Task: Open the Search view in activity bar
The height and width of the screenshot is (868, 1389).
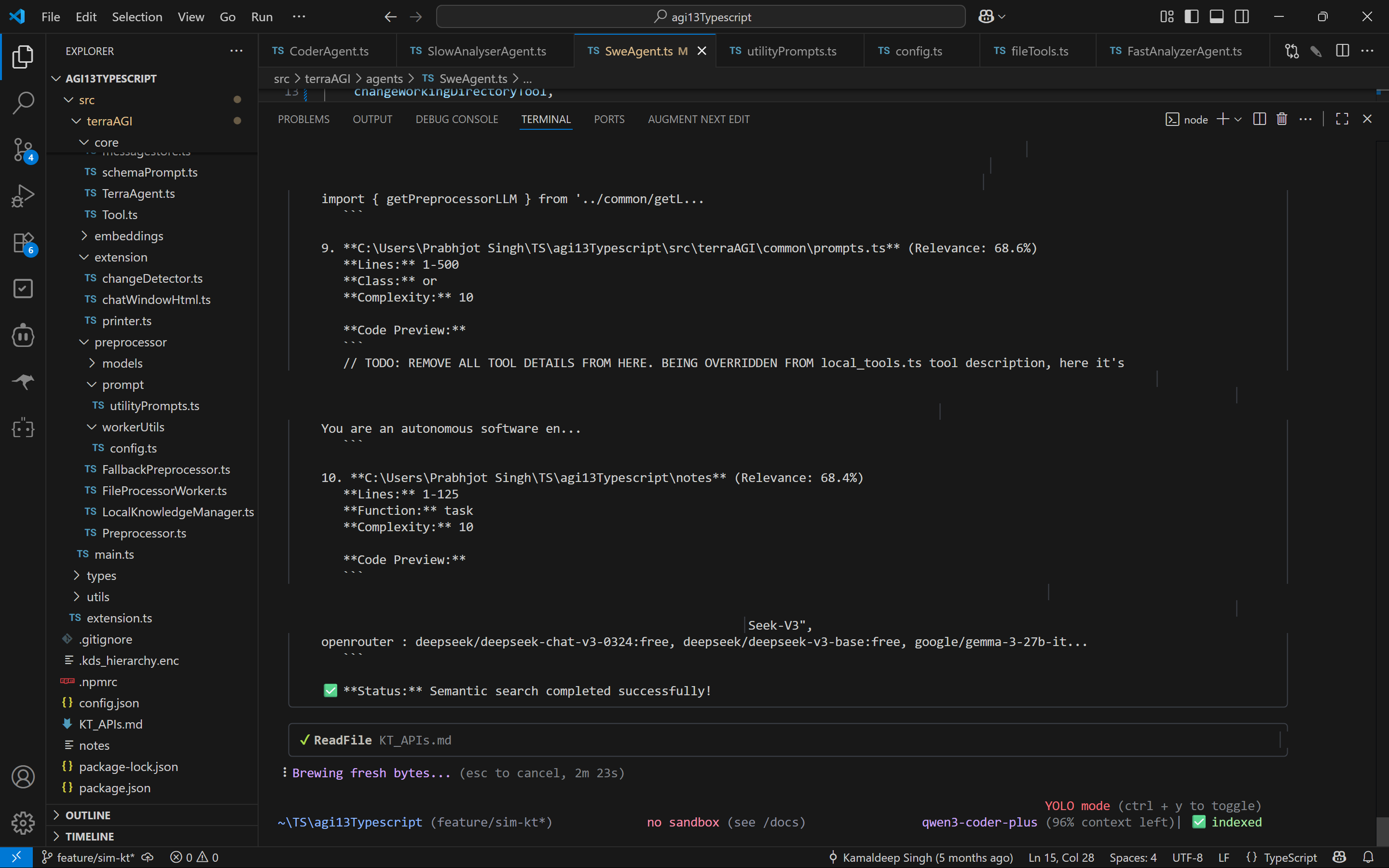Action: pos(23,103)
